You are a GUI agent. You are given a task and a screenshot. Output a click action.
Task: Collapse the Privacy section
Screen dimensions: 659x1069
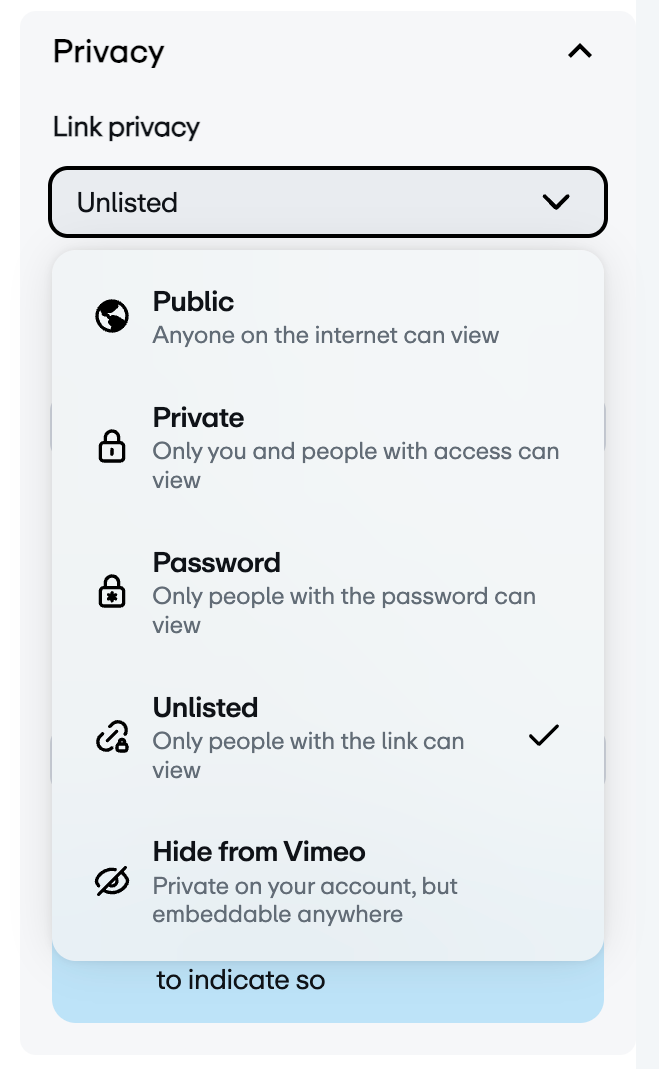click(x=579, y=51)
